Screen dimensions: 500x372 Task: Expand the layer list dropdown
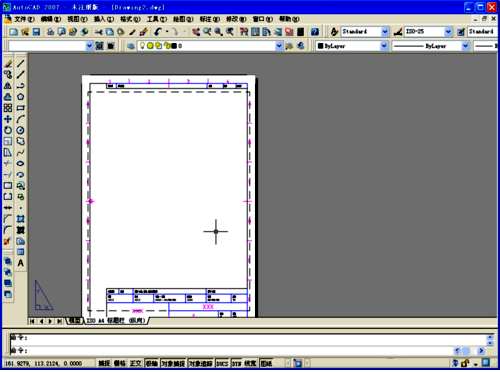point(279,46)
